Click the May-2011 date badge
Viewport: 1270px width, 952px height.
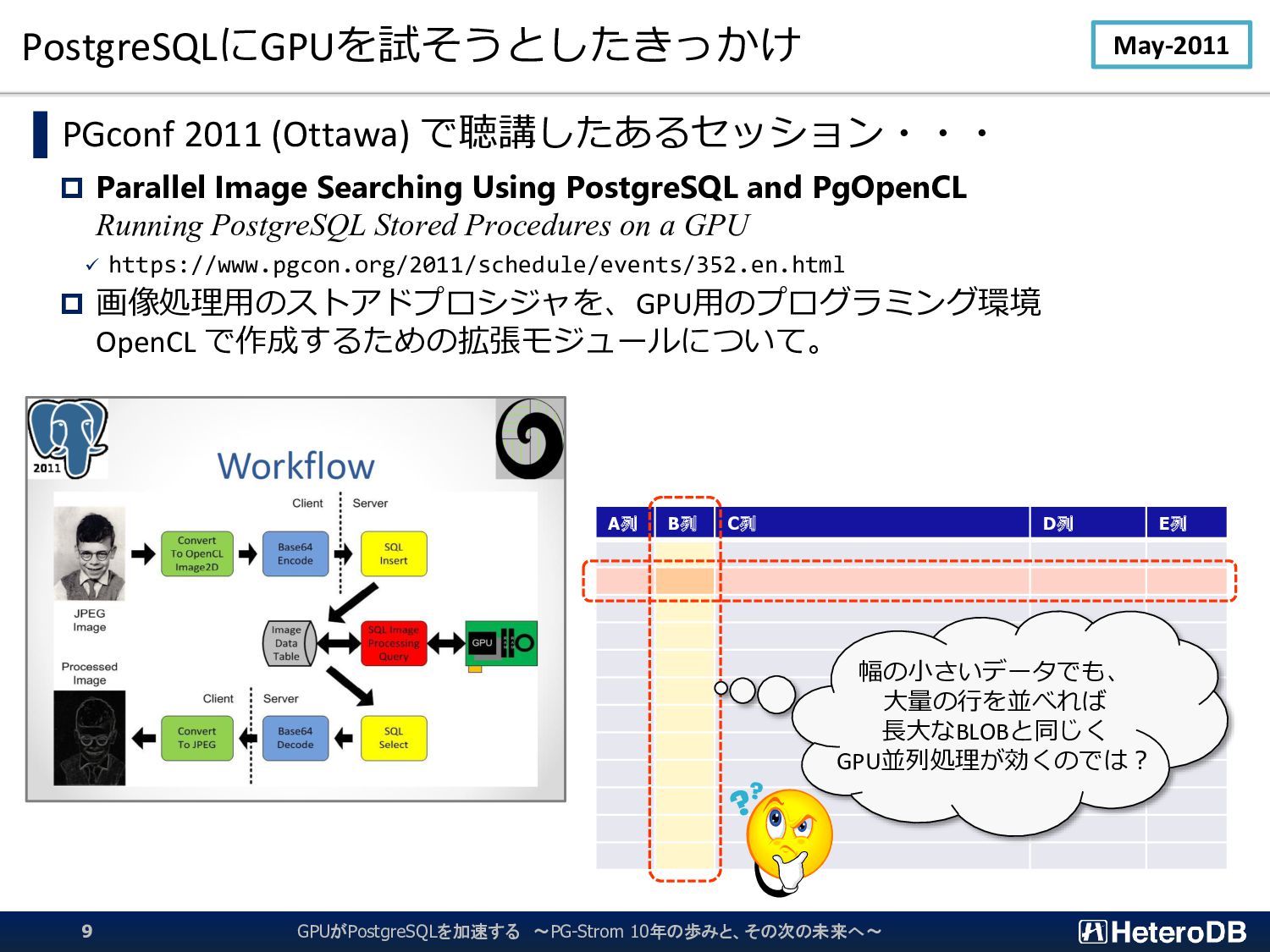pyautogui.click(x=1171, y=45)
